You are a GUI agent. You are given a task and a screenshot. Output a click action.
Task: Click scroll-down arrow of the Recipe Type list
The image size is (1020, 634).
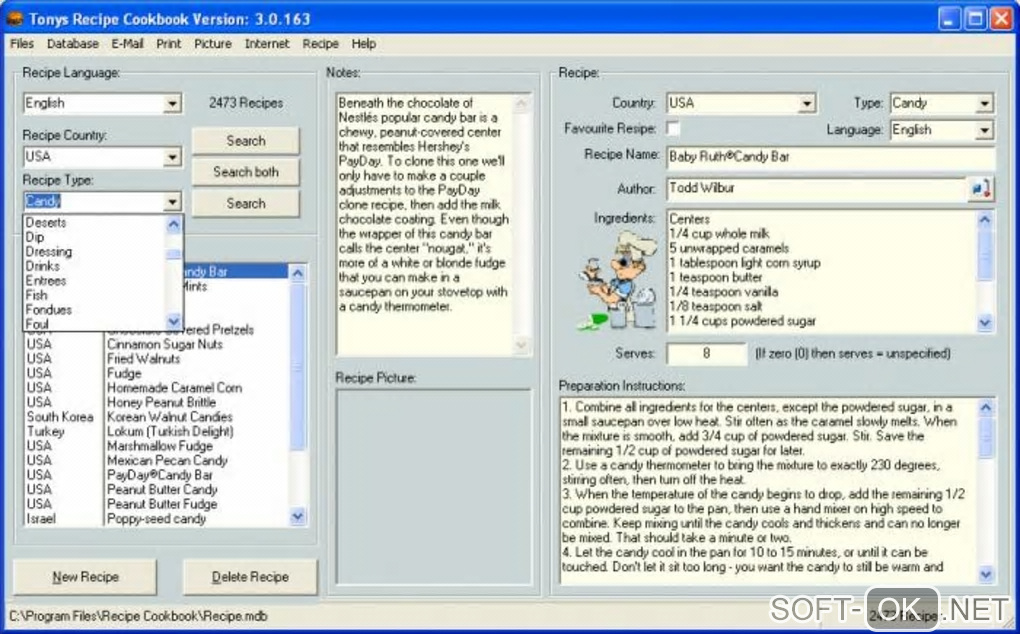tap(174, 321)
